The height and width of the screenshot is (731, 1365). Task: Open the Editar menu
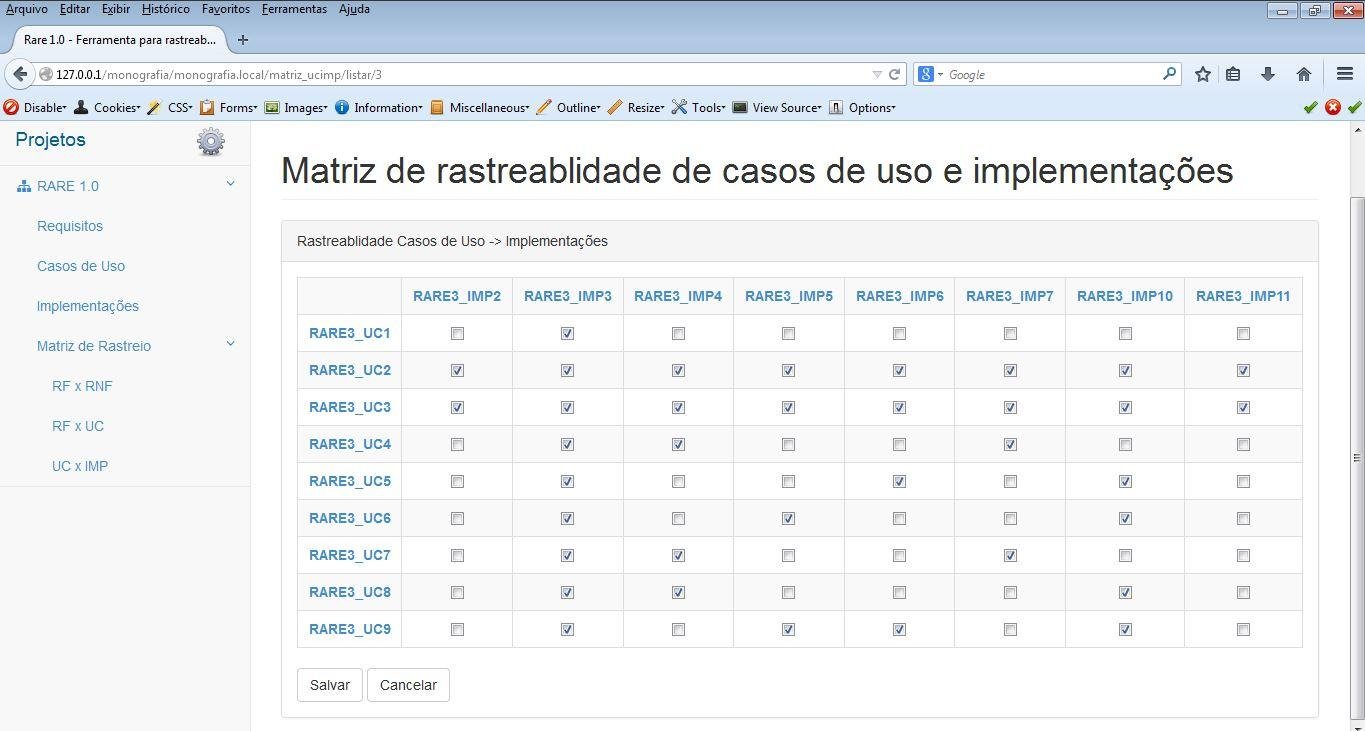(75, 9)
